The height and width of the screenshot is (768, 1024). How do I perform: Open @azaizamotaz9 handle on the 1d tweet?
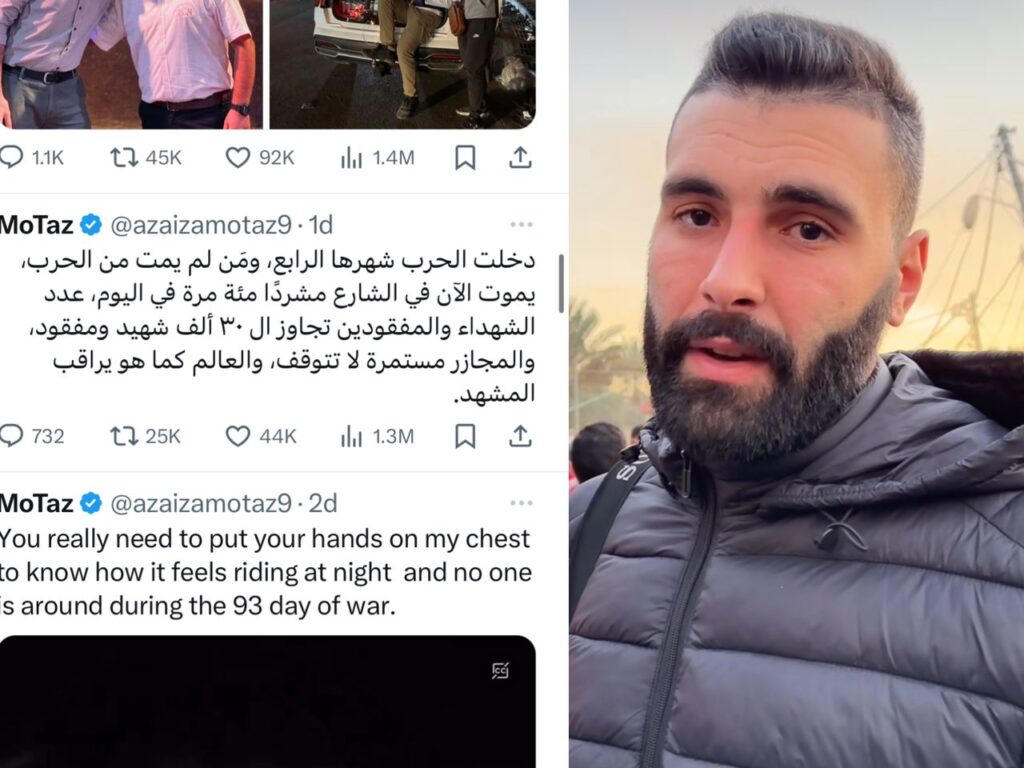pyautogui.click(x=201, y=225)
